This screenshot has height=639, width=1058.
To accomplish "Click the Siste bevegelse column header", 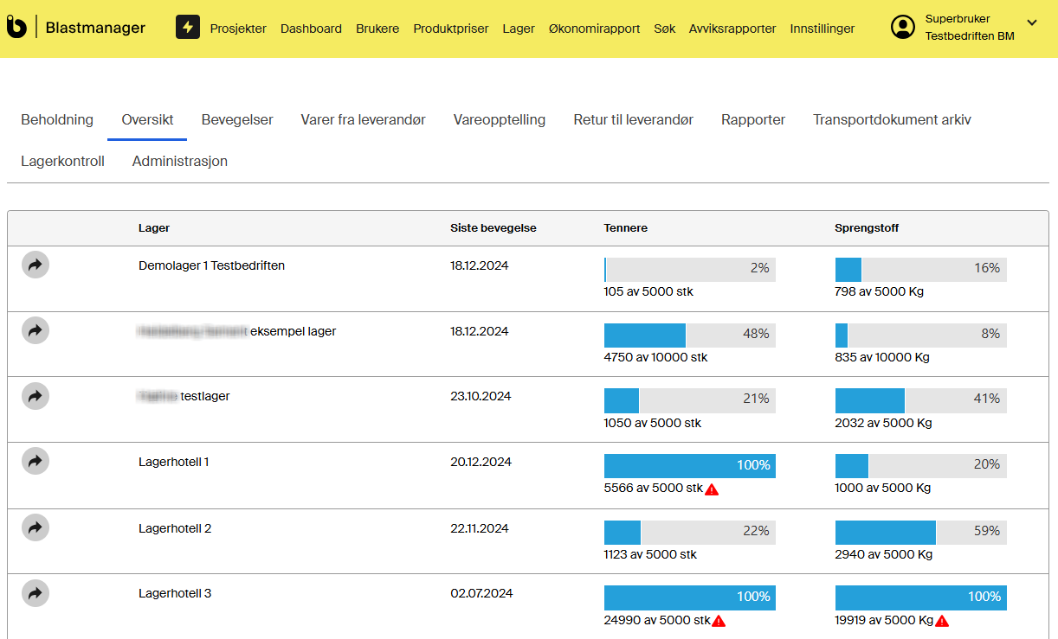I will (x=493, y=228).
